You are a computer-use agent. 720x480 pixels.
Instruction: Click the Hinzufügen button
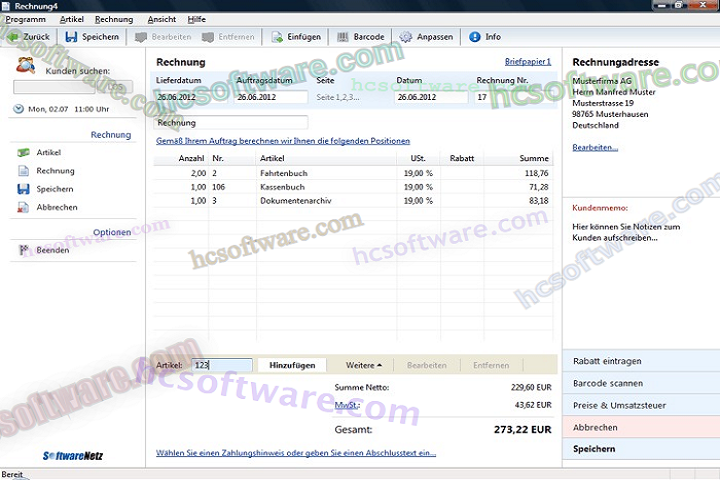[292, 365]
